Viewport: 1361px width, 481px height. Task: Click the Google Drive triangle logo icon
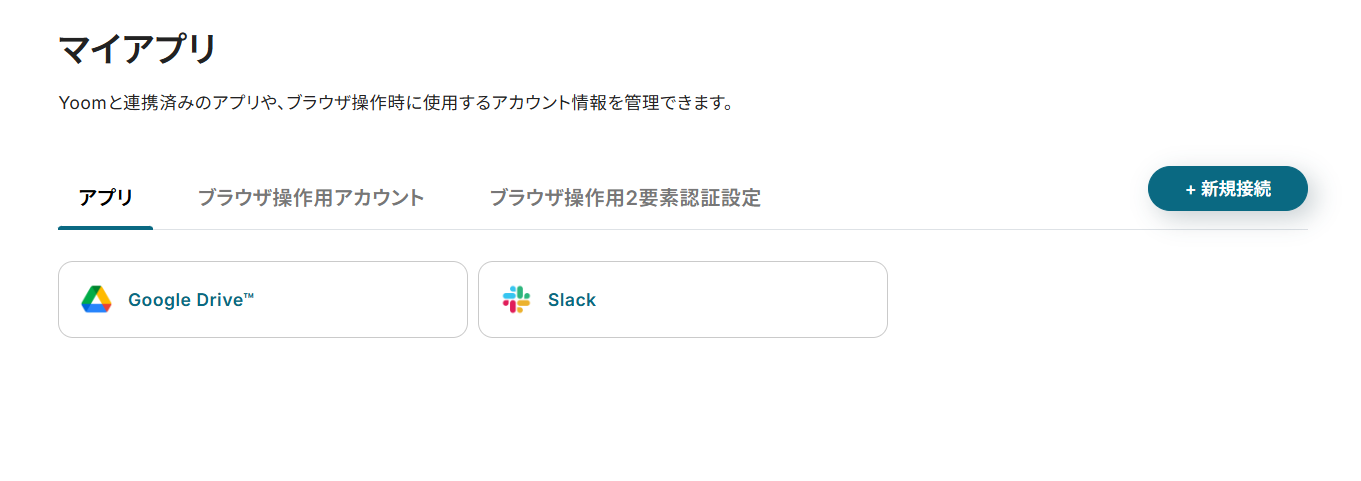[x=96, y=300]
